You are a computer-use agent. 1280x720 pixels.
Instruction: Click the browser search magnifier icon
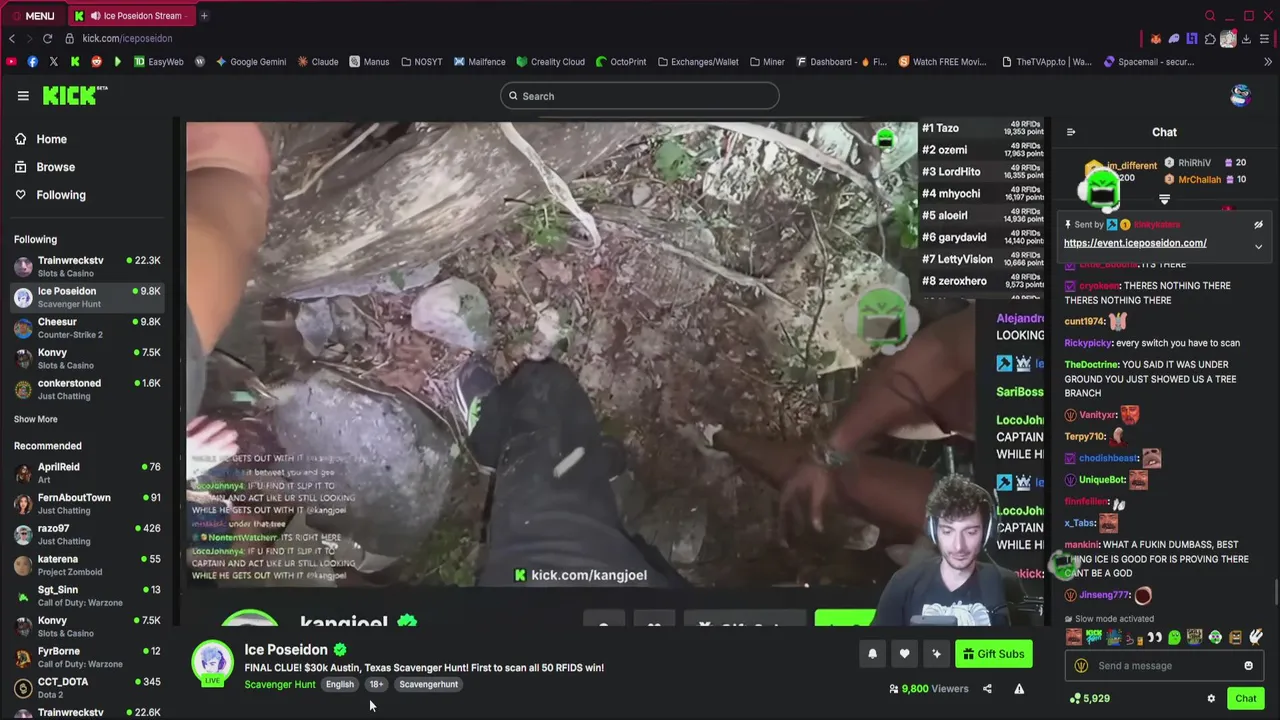(x=1210, y=16)
